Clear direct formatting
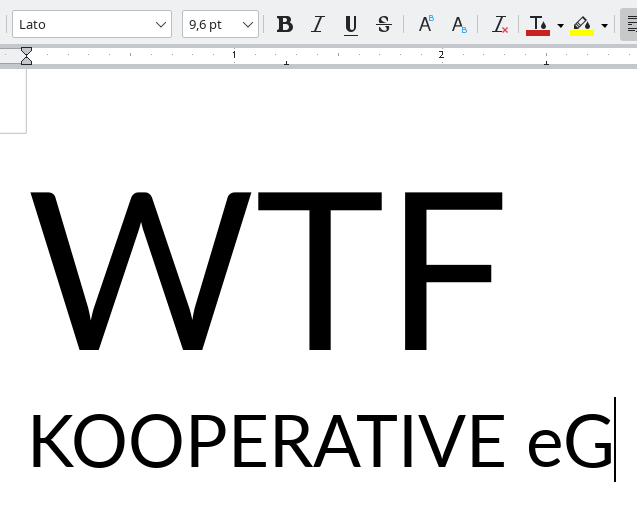The height and width of the screenshot is (519, 637). coord(500,24)
